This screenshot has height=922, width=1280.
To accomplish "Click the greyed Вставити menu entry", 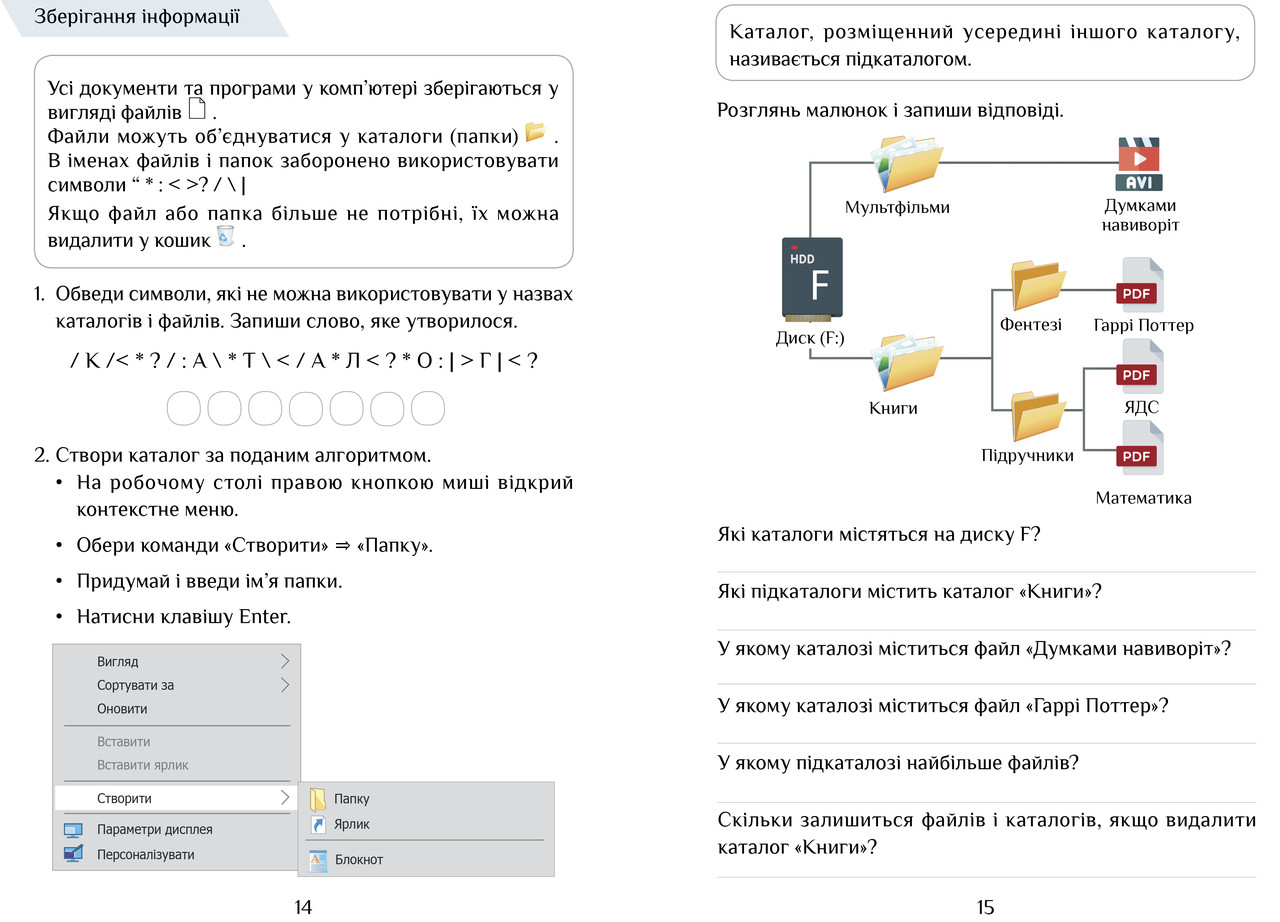I will (177, 742).
